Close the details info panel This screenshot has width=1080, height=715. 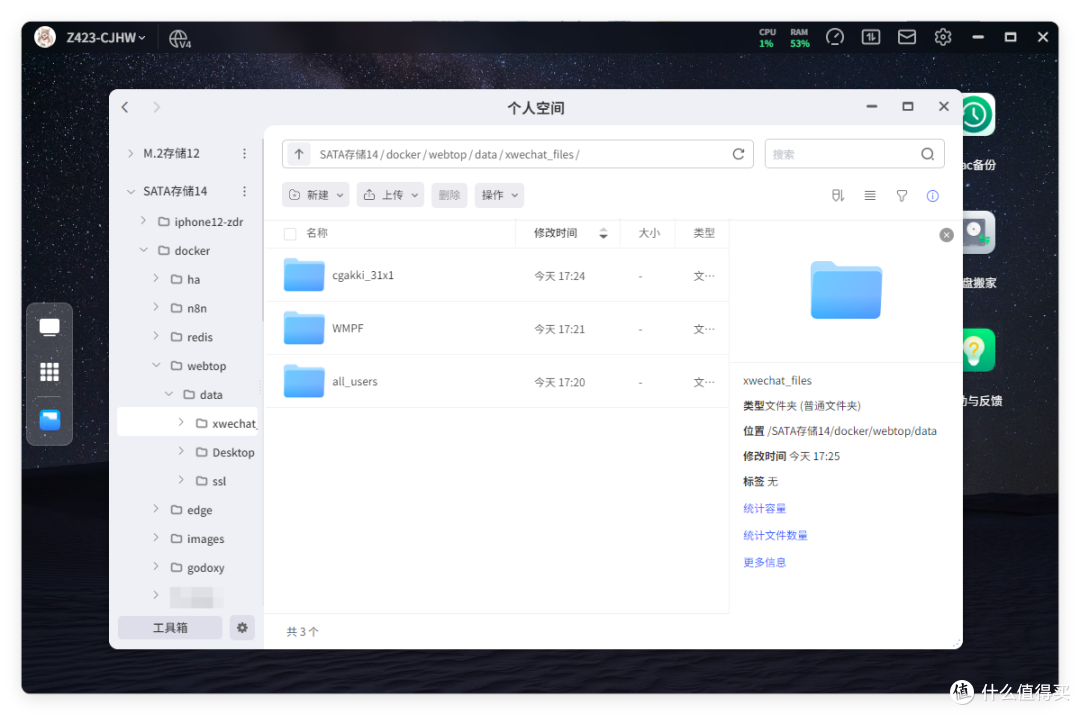coord(946,235)
